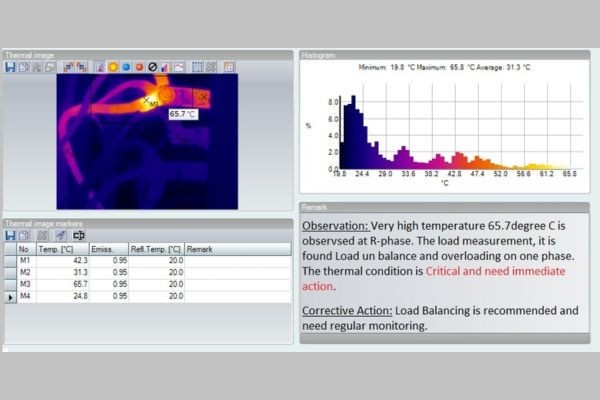
Task: Click the greyed delete-selection icon in image toolbar
Action: tap(211, 67)
